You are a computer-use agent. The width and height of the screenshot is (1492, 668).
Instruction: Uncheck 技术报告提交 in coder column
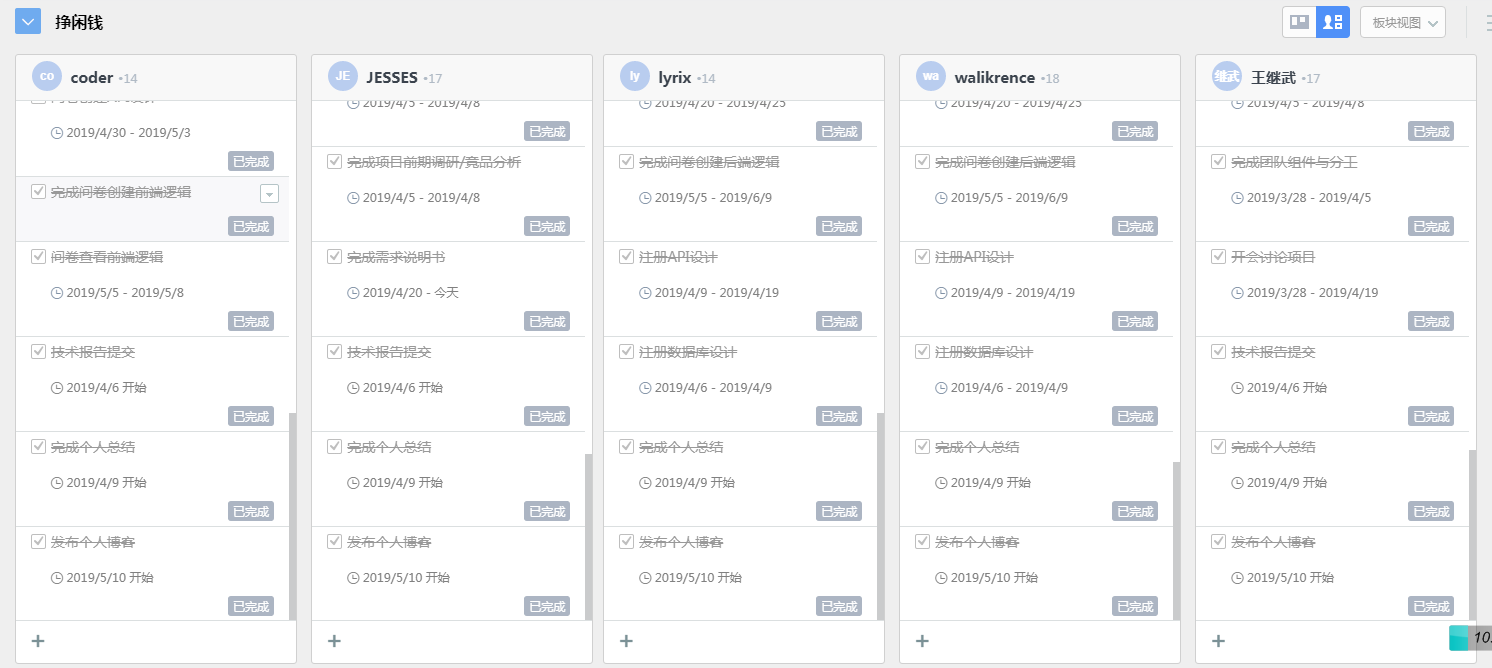(38, 352)
